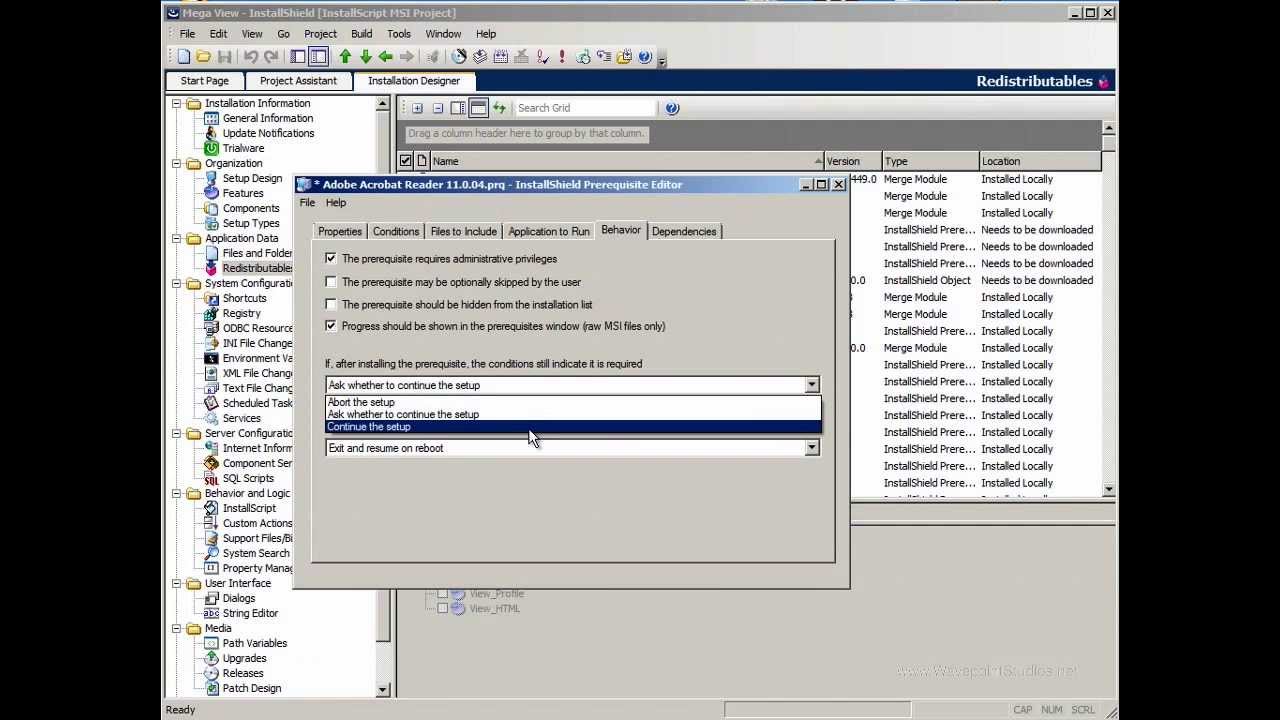
Task: Open Update Notifications in the tree
Action: point(268,133)
